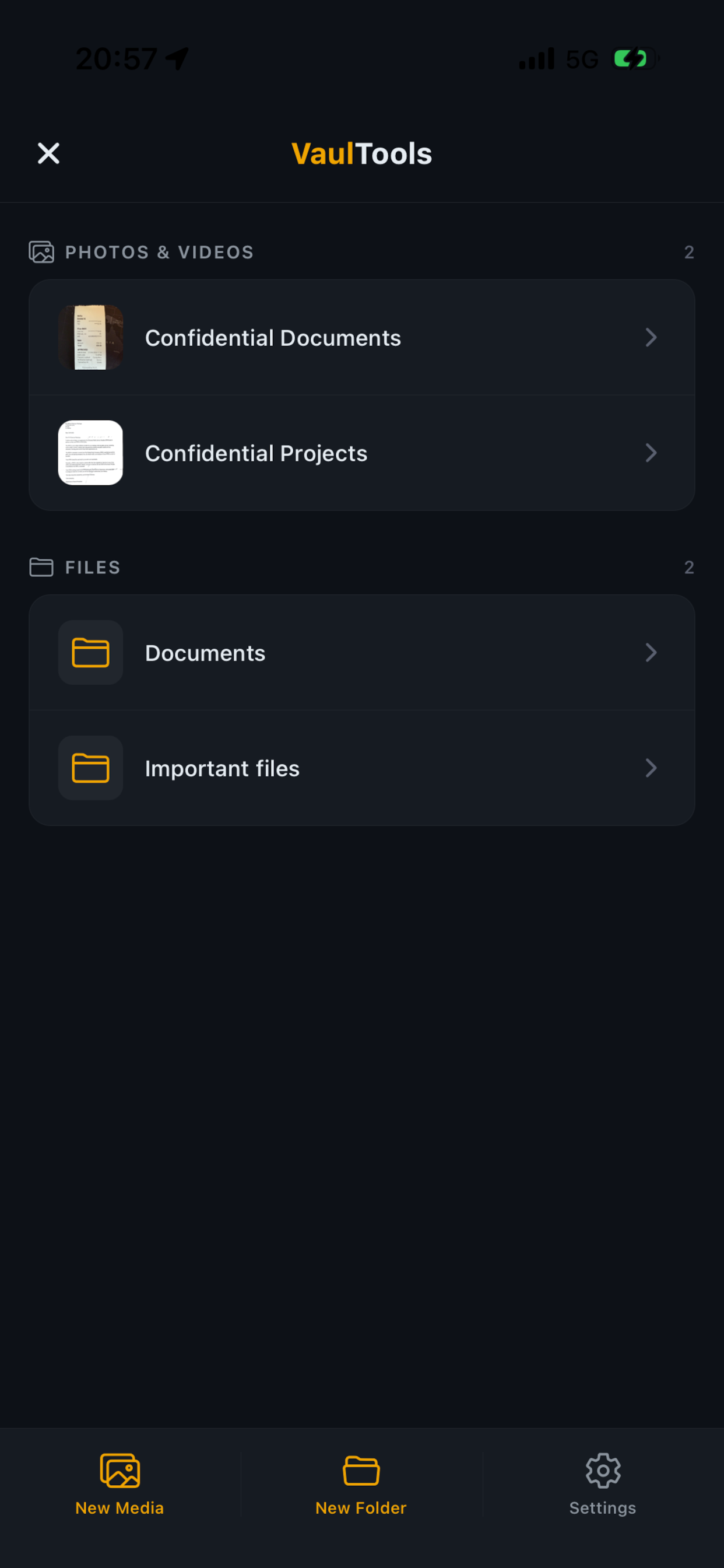Screen dimensions: 724x1568
Task: Tap the VaulTools title
Action: (x=362, y=153)
